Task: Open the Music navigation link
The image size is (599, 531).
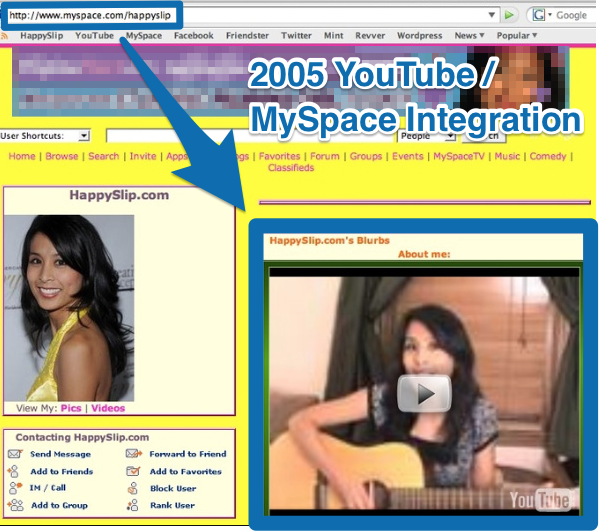Action: [507, 156]
